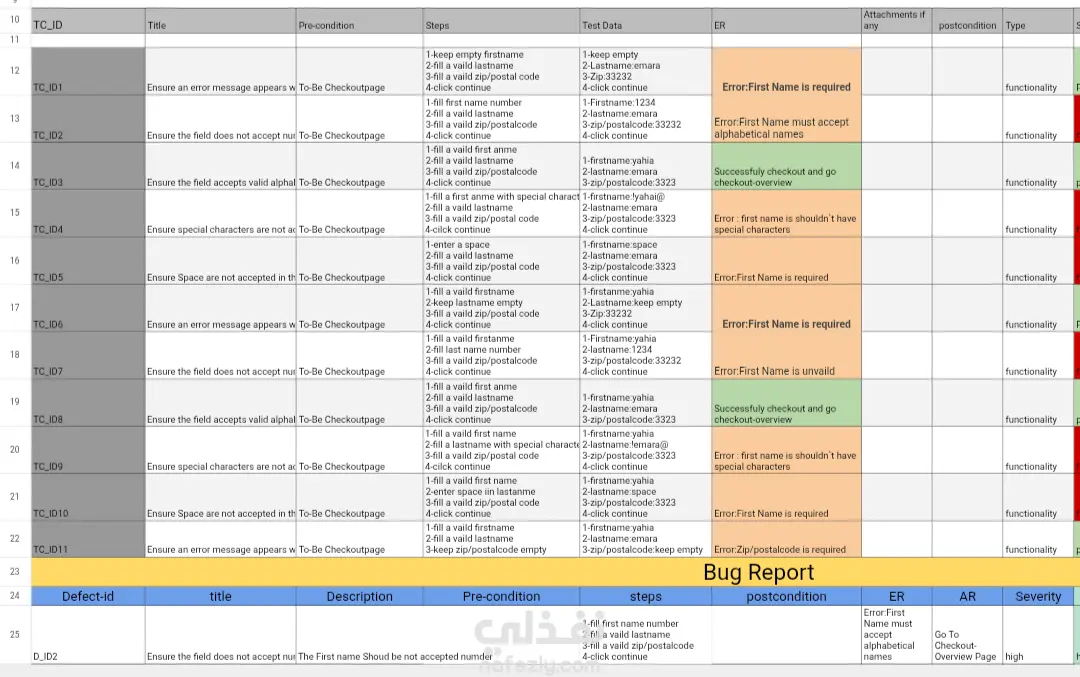Select the row 15 number header
Viewport: 1080px width, 677px height.
(x=15, y=213)
